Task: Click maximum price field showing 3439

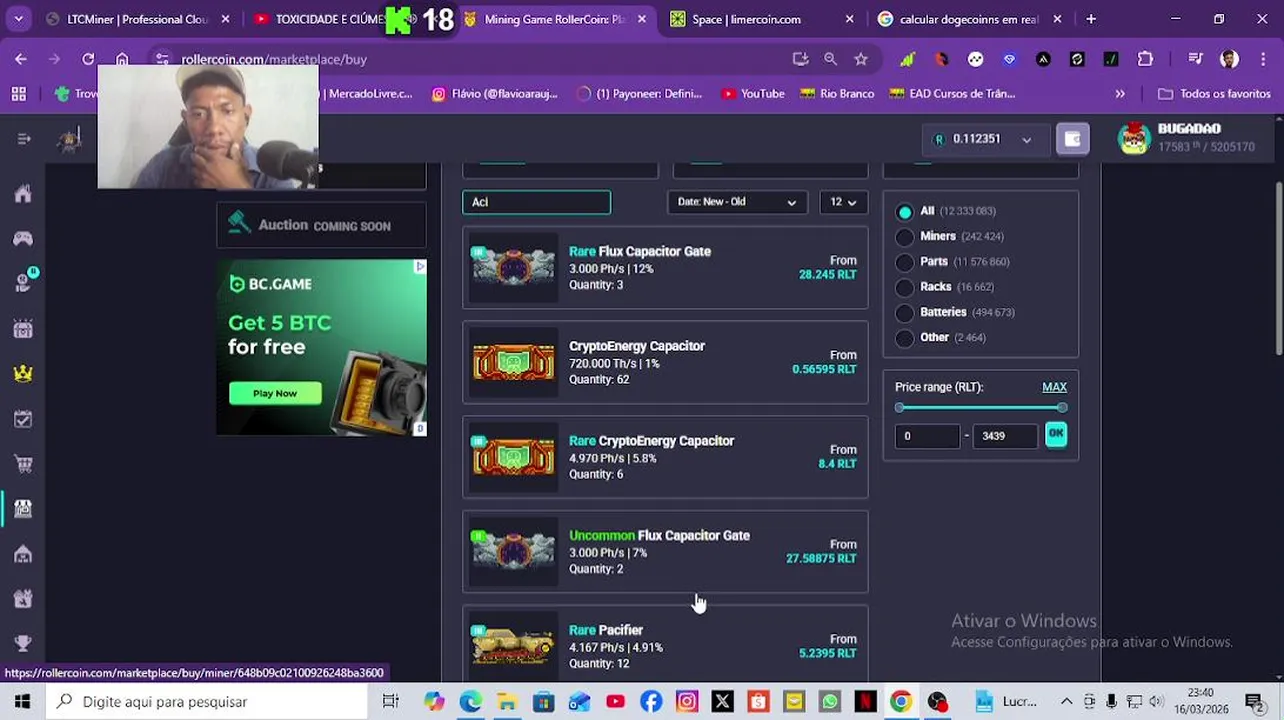Action: [x=1005, y=436]
